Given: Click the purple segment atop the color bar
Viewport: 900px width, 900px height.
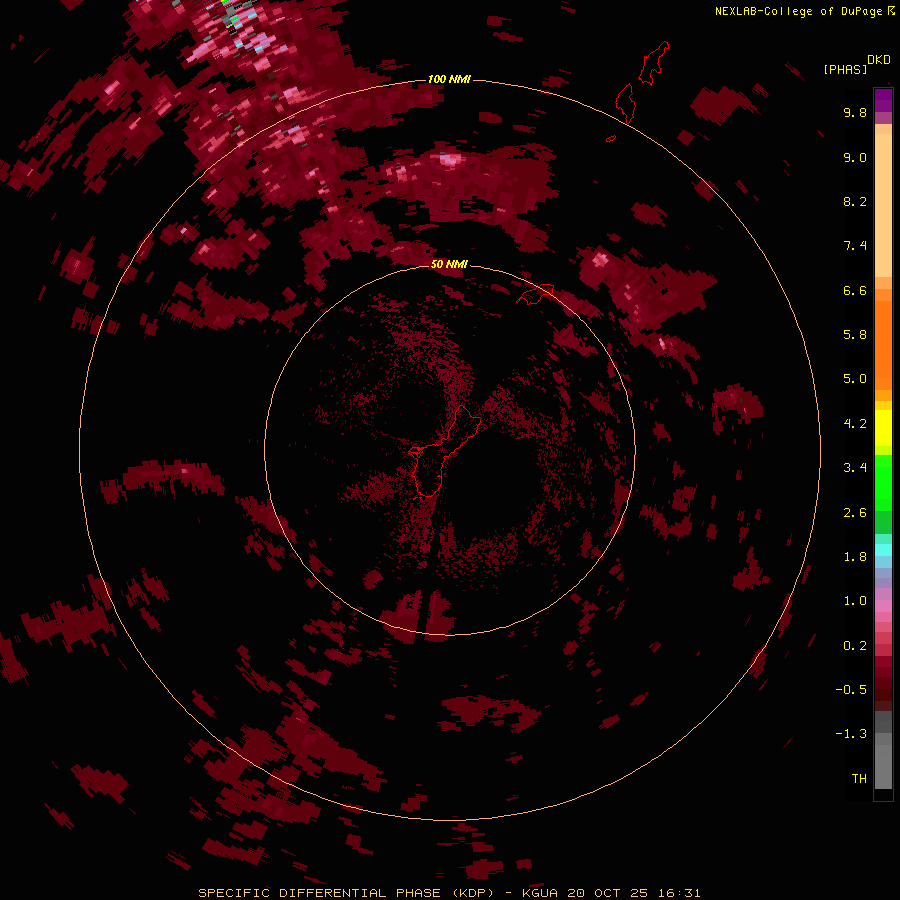Looking at the screenshot, I should (883, 100).
